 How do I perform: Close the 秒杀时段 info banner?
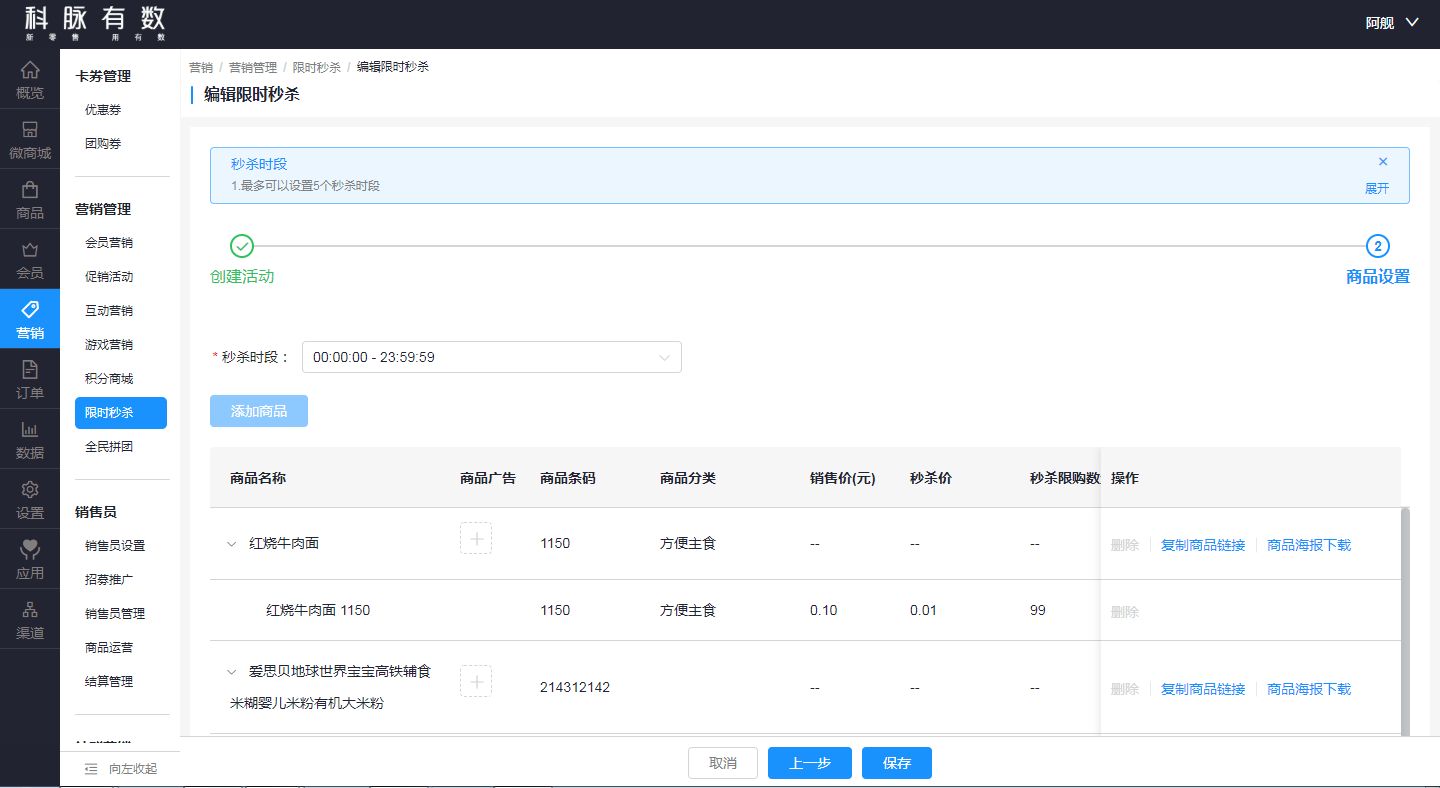point(1383,162)
